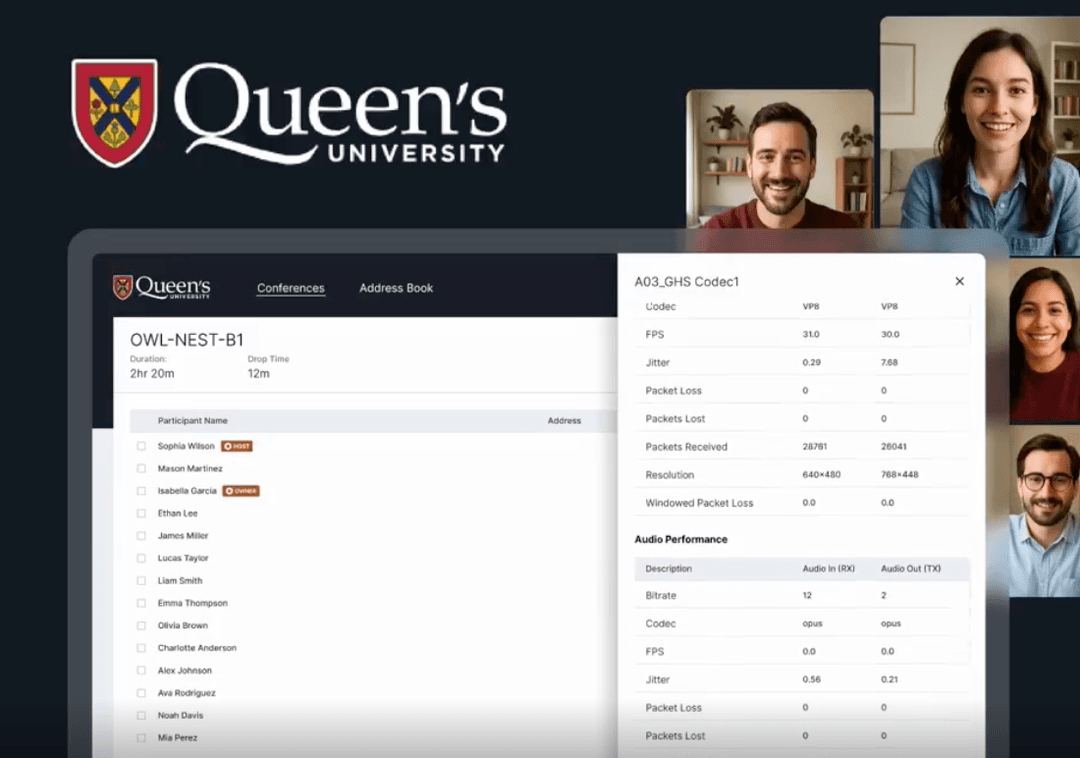Screen dimensions: 1080x758
Task: Click the A03_GHS Codec1 panel title
Action: (687, 282)
